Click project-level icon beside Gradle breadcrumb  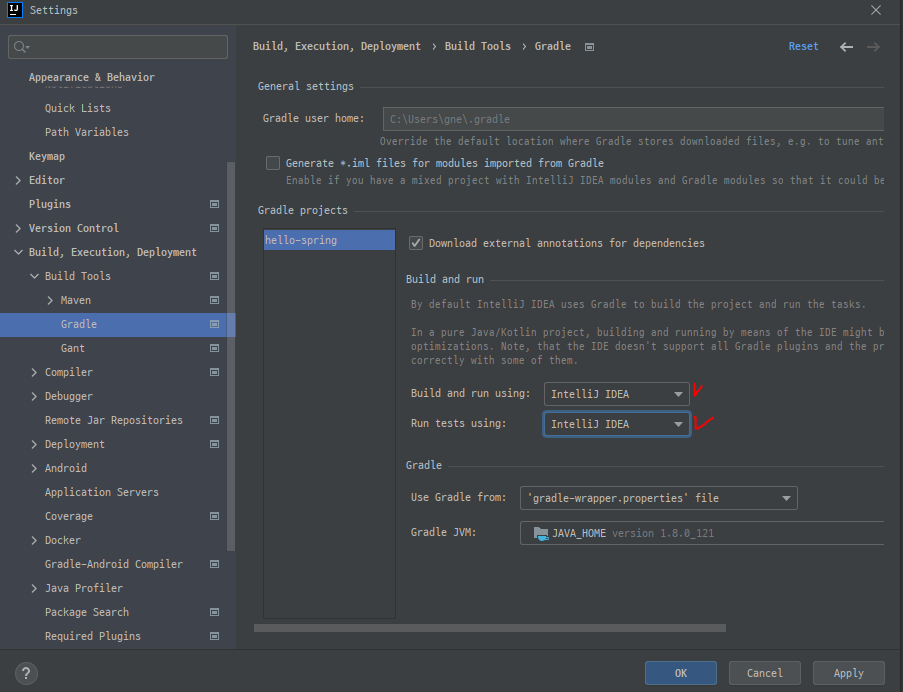pos(589,47)
